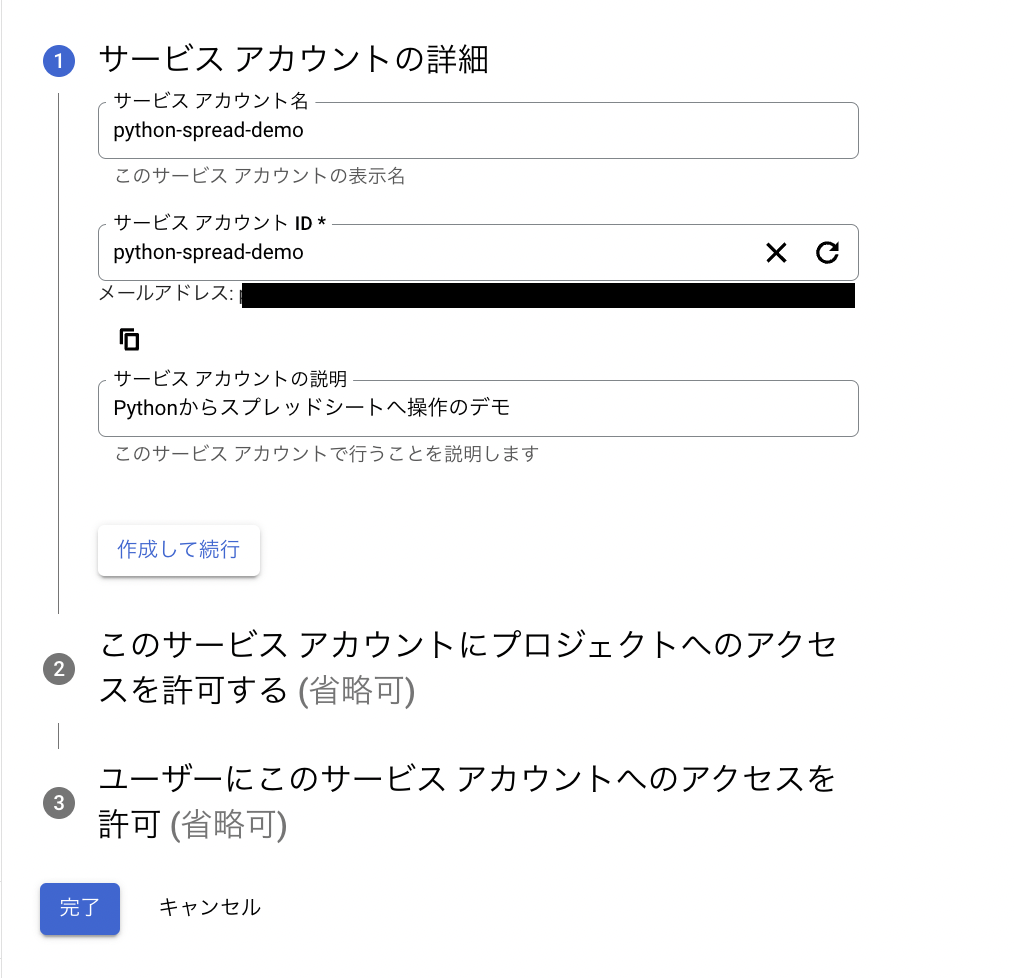The height and width of the screenshot is (978, 1014).
Task: Select step 2 numbered circle icon
Action: (x=59, y=669)
